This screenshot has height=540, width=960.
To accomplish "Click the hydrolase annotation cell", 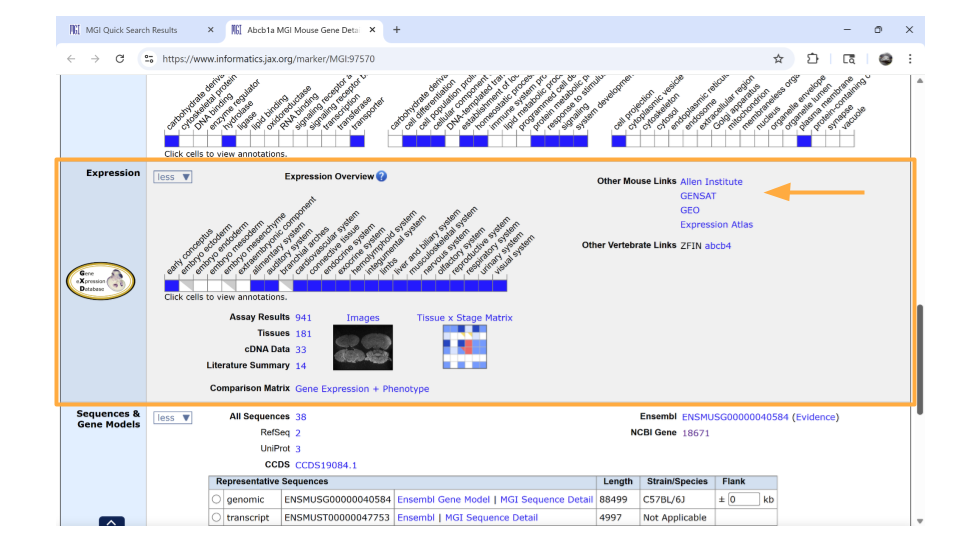I will click(x=228, y=141).
